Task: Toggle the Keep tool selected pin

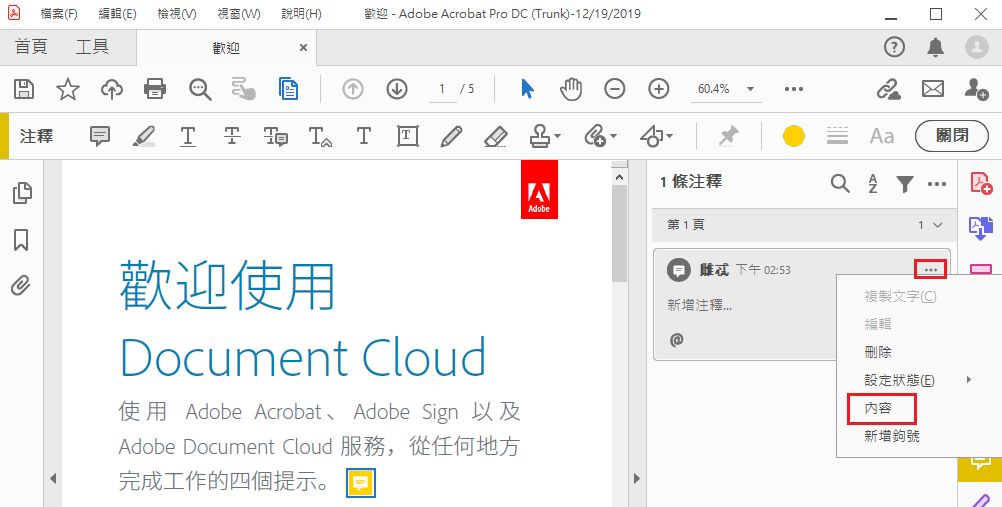Action: [x=728, y=136]
